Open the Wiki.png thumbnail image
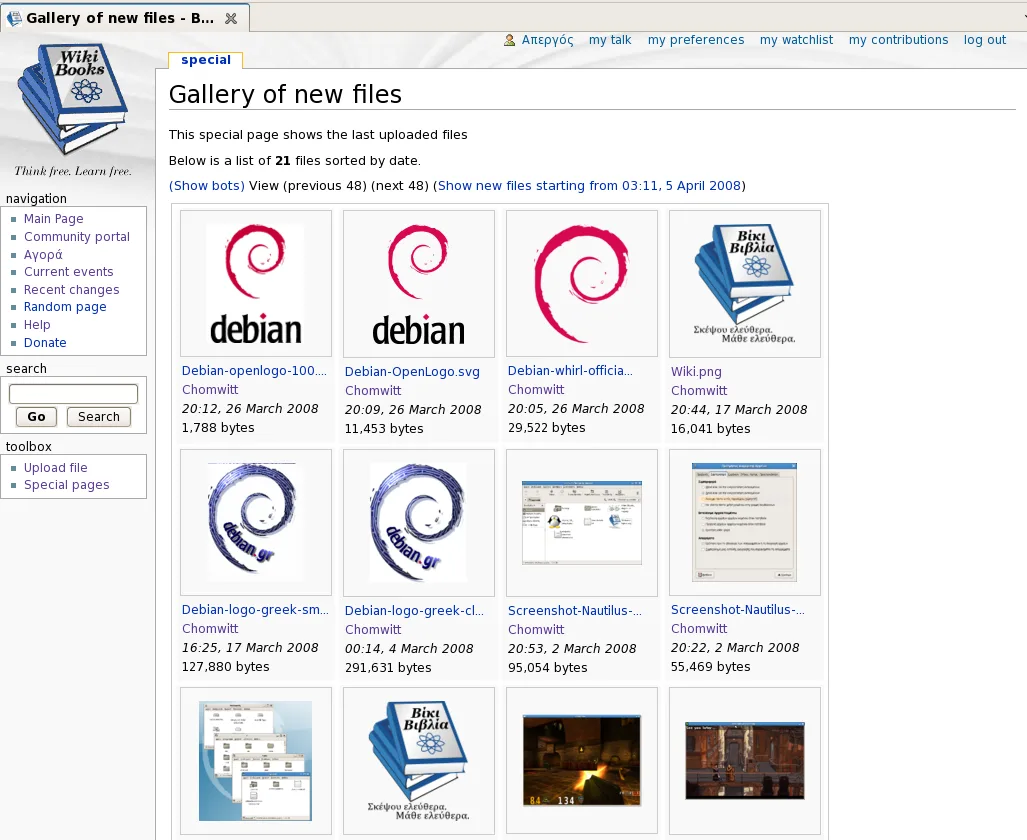 745,284
